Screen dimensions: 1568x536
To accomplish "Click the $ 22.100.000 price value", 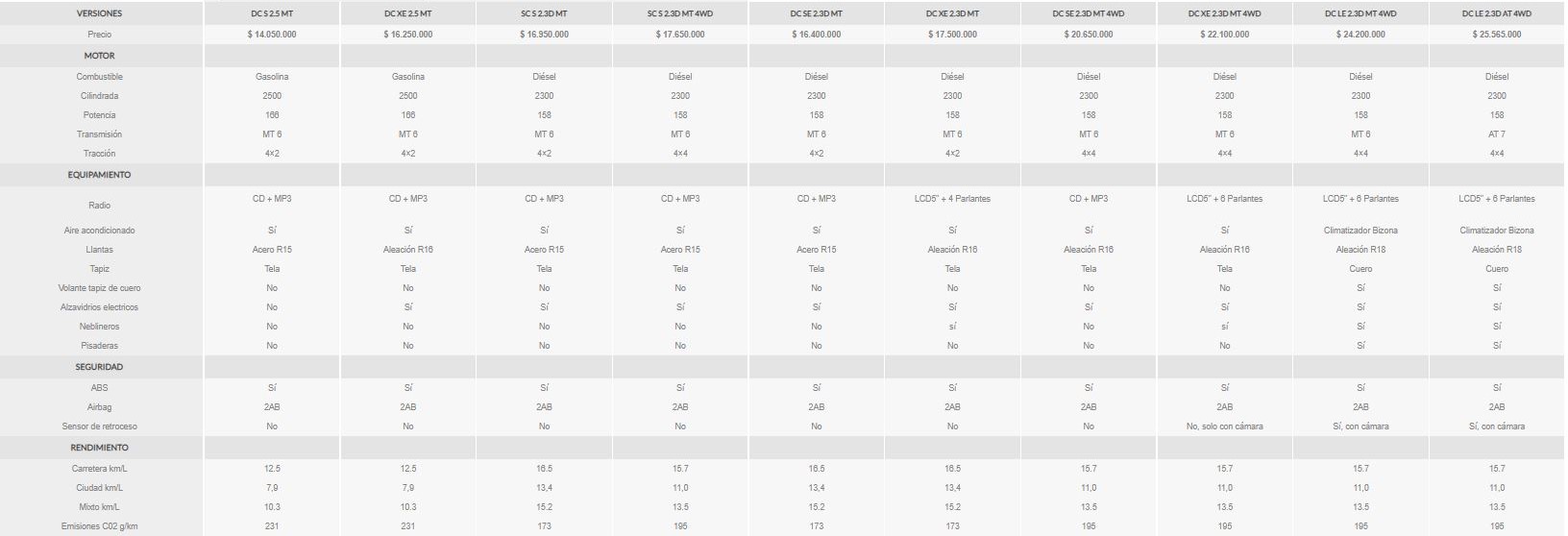I will [x=1225, y=34].
